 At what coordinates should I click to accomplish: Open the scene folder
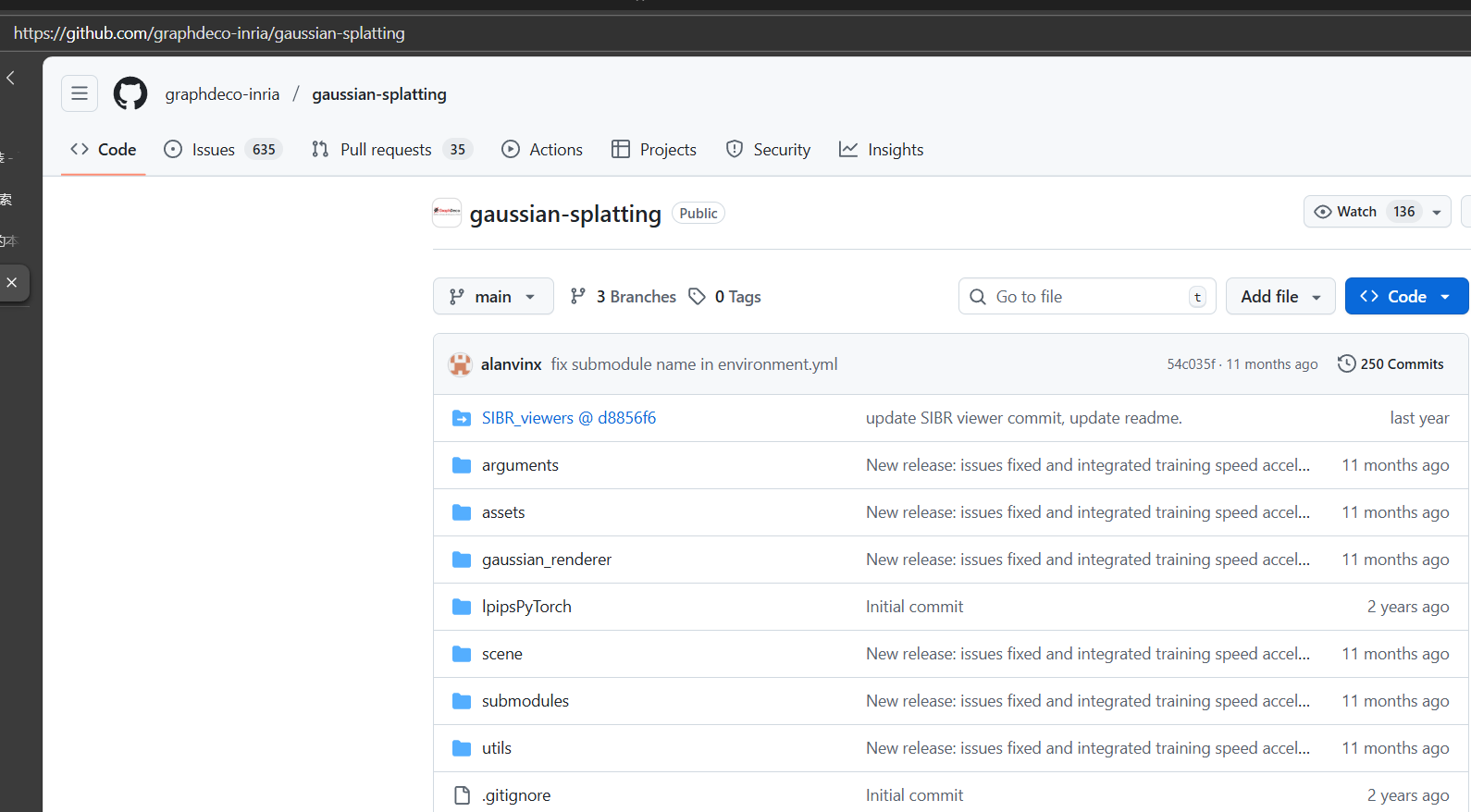[502, 654]
